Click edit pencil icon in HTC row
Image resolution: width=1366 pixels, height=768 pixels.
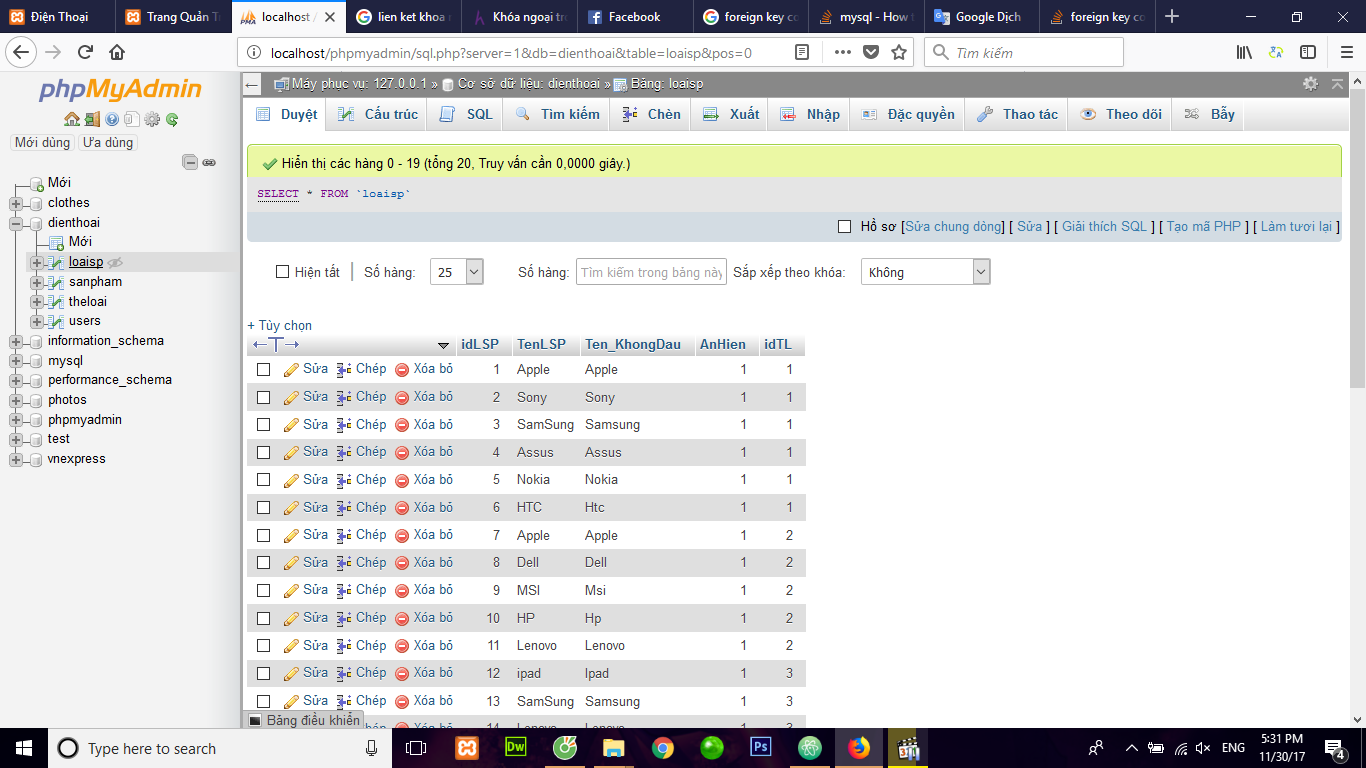click(292, 508)
